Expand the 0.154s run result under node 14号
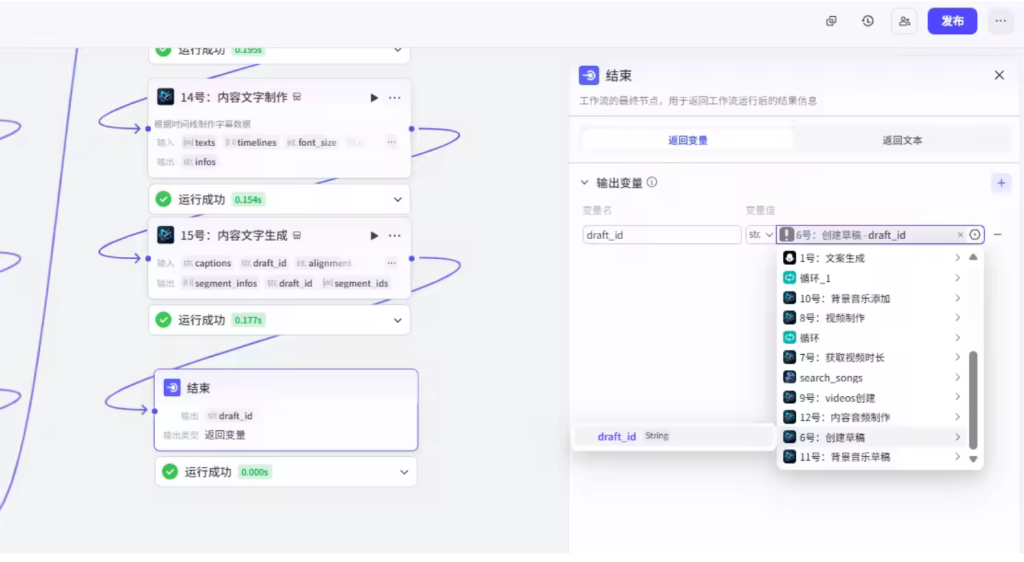The image size is (1024, 562). 398,200
